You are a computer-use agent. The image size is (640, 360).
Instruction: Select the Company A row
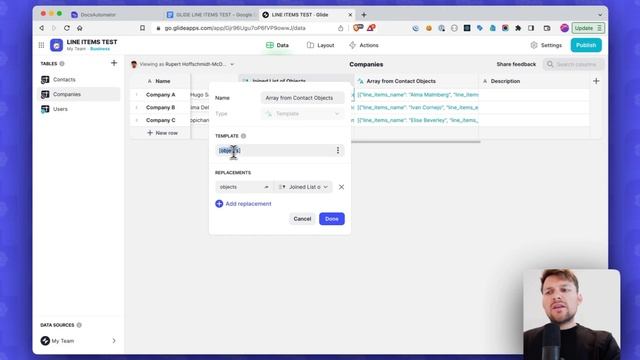[x=160, y=95]
